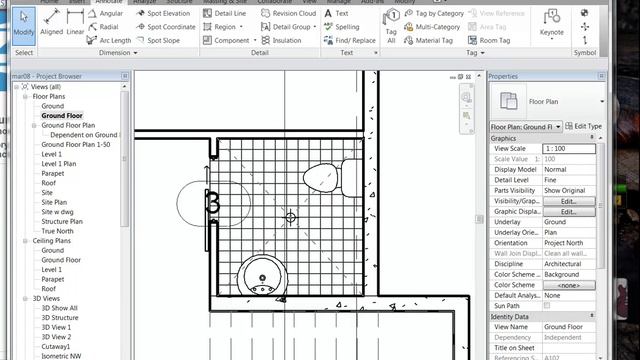The width and height of the screenshot is (640, 360).
Task: Open the Keynote tool
Action: point(551,24)
